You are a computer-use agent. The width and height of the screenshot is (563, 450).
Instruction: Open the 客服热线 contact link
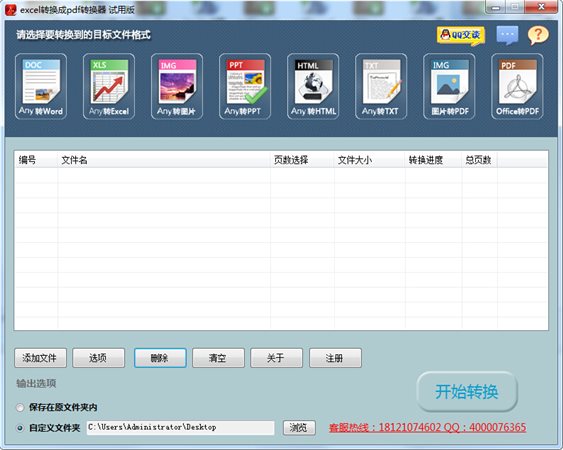pyautogui.click(x=427, y=427)
